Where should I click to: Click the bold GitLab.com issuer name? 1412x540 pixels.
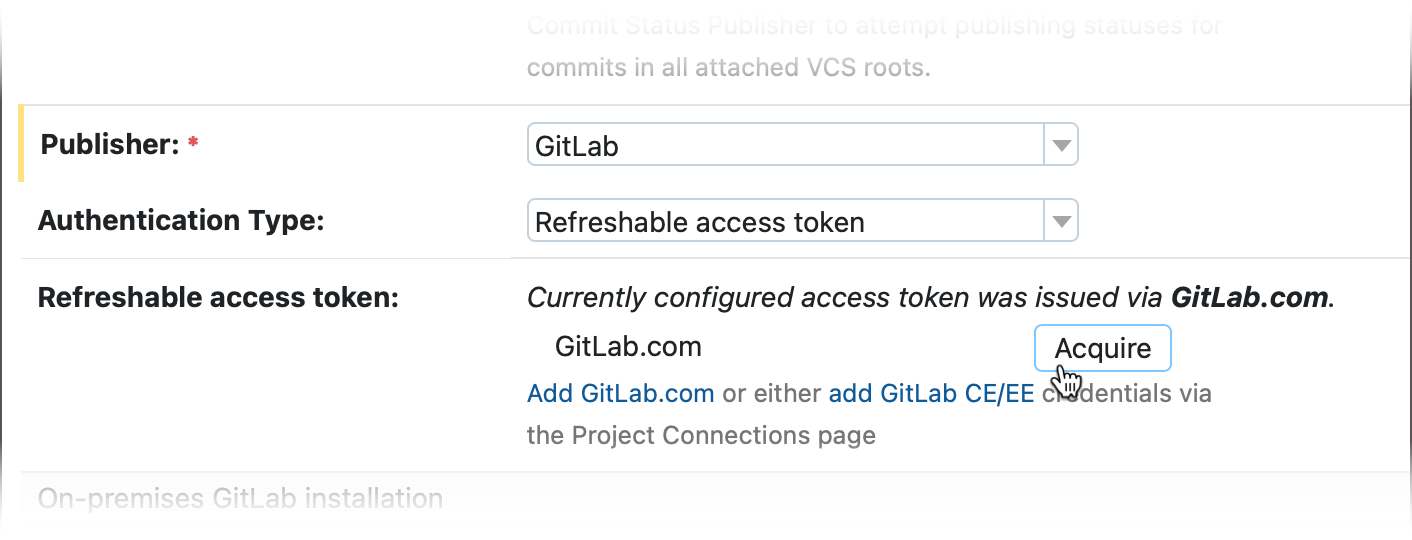coord(1249,298)
